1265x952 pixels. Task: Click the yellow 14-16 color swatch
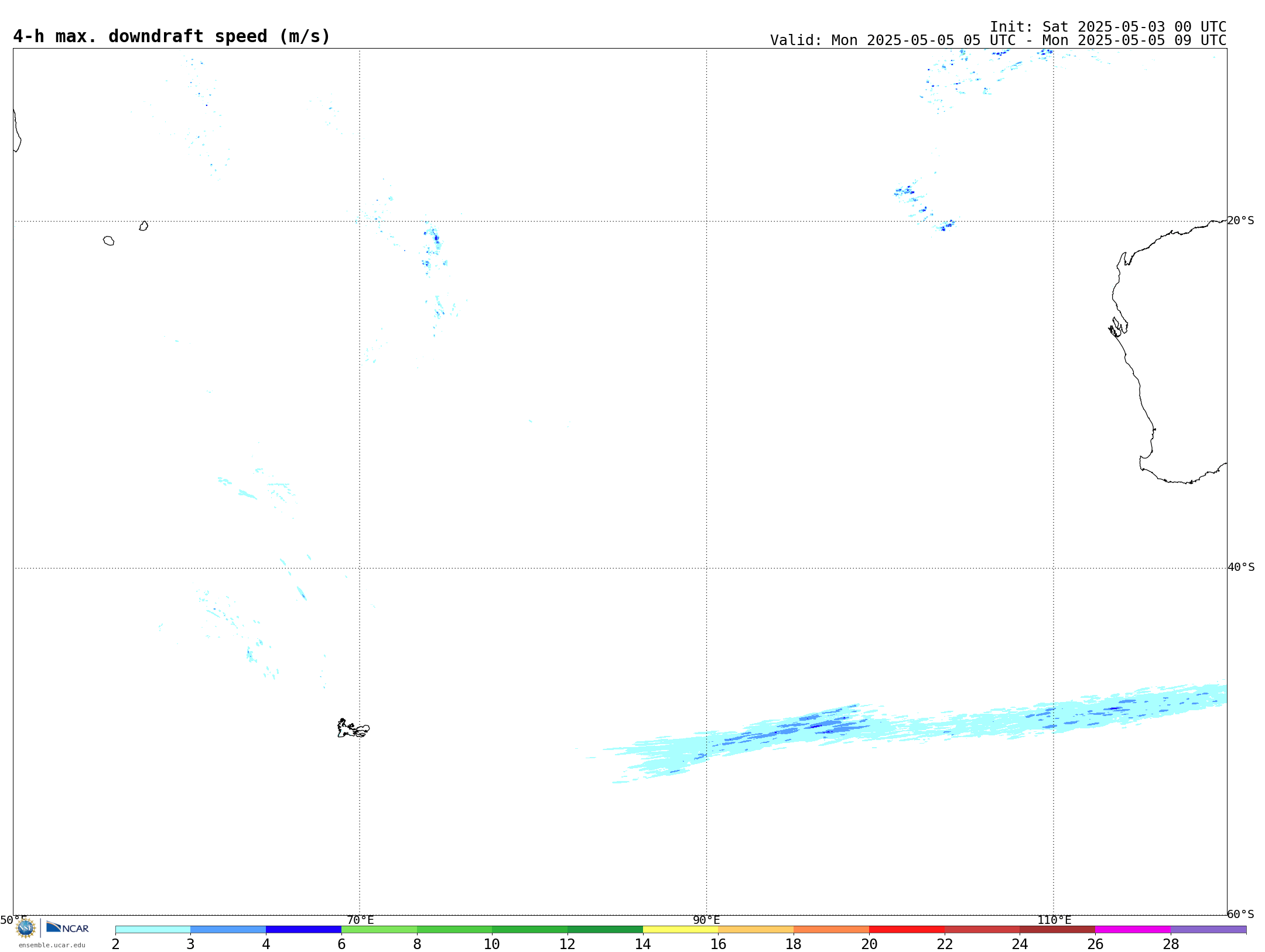click(681, 929)
